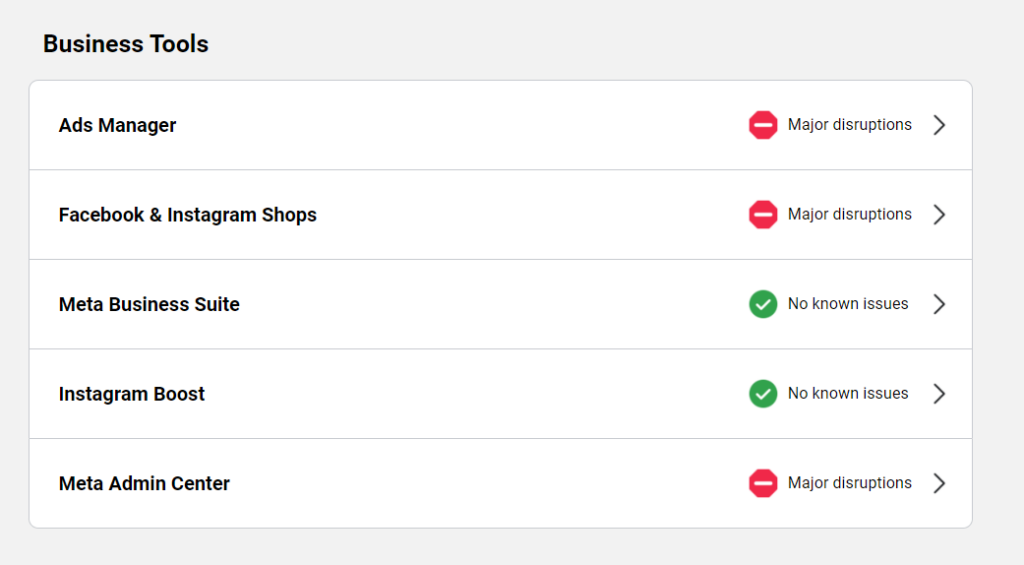Expand Meta Business Suite chevron arrow
Viewport: 1024px width, 565px height.
click(939, 304)
